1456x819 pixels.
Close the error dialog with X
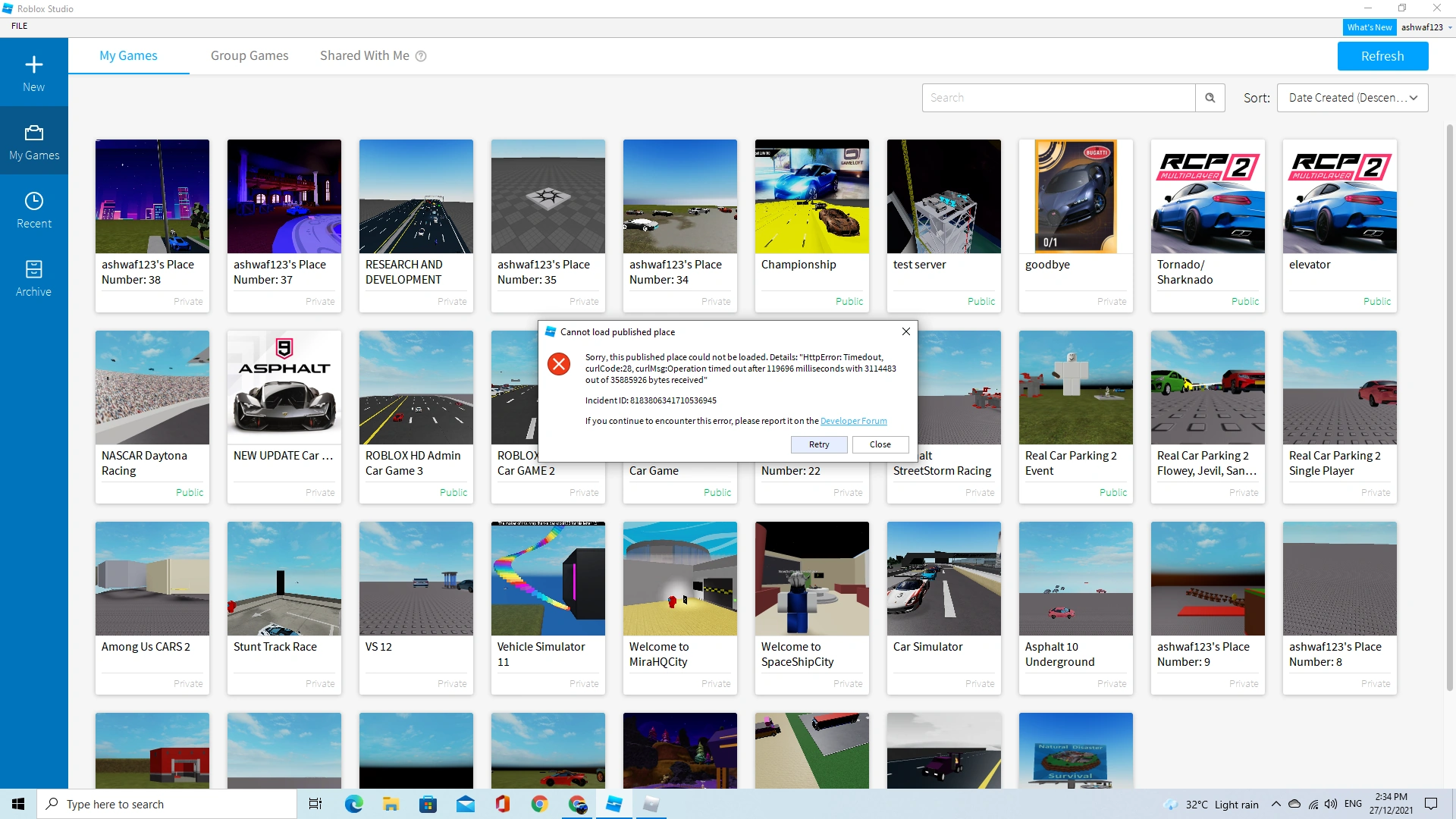(905, 331)
